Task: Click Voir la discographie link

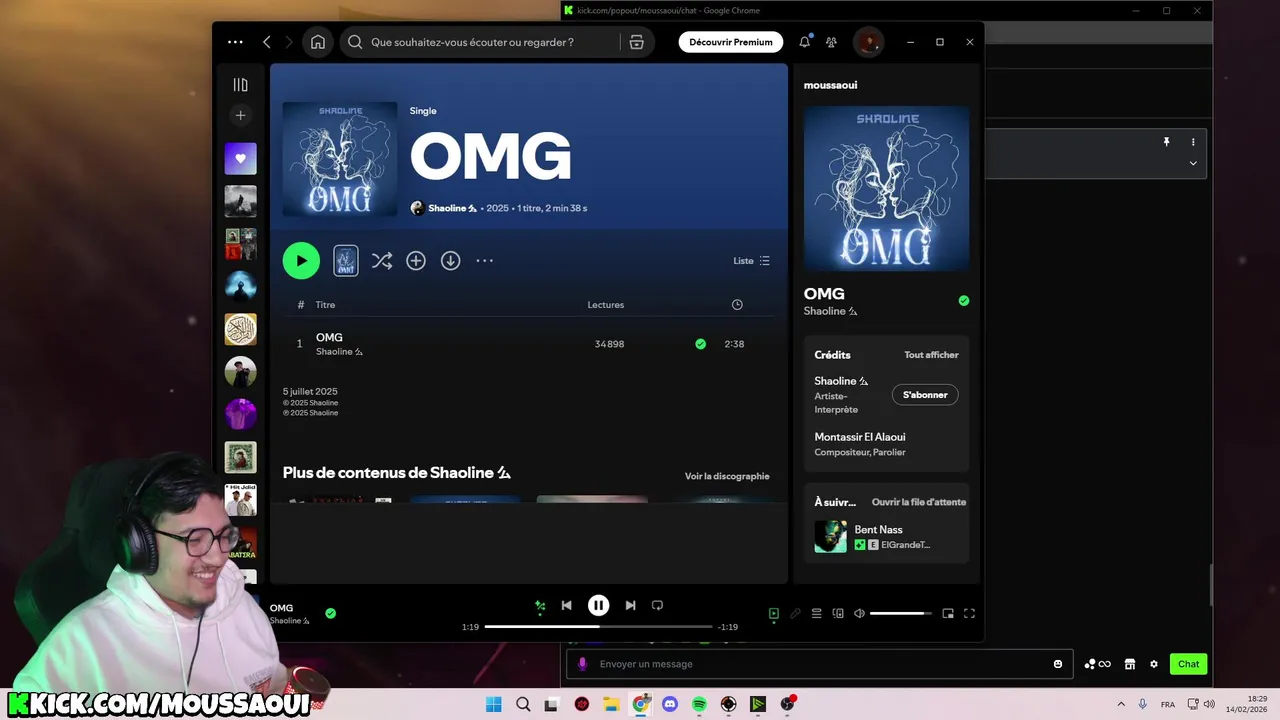Action: [727, 476]
